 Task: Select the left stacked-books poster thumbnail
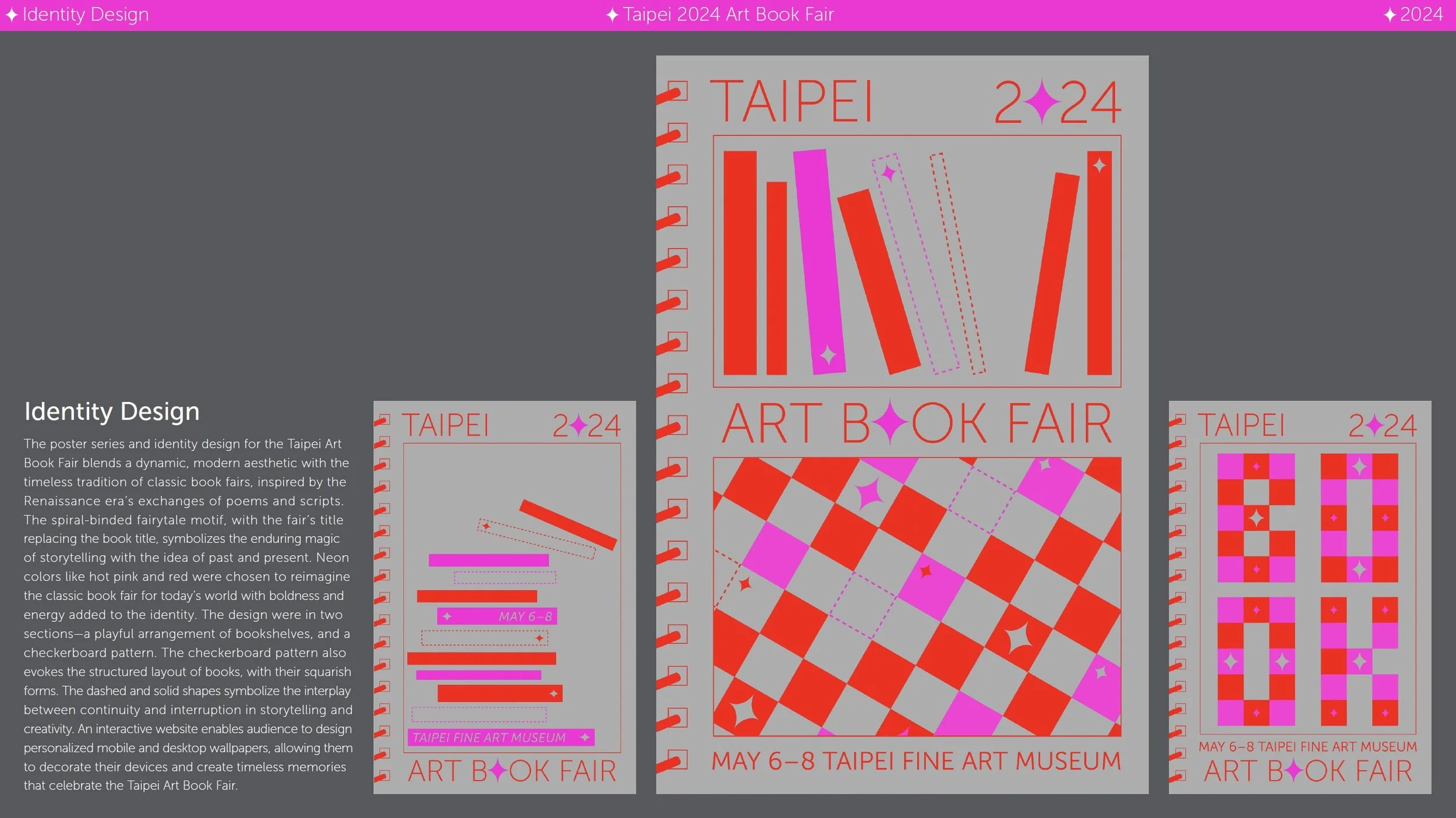point(504,597)
